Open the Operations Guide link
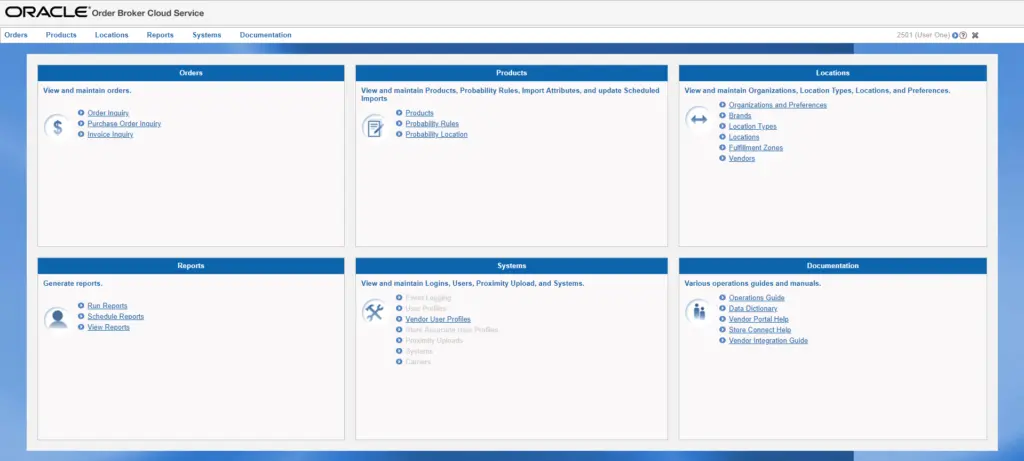 point(756,298)
